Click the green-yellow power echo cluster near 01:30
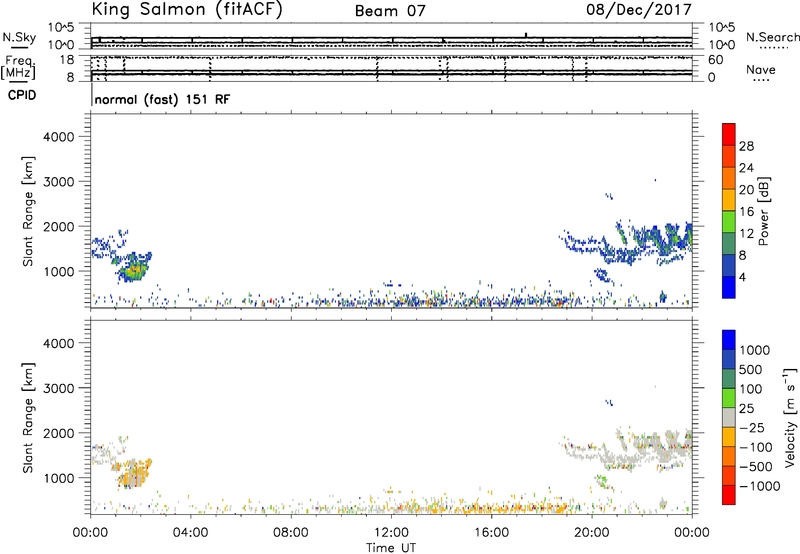800x554 pixels. pyautogui.click(x=133, y=269)
